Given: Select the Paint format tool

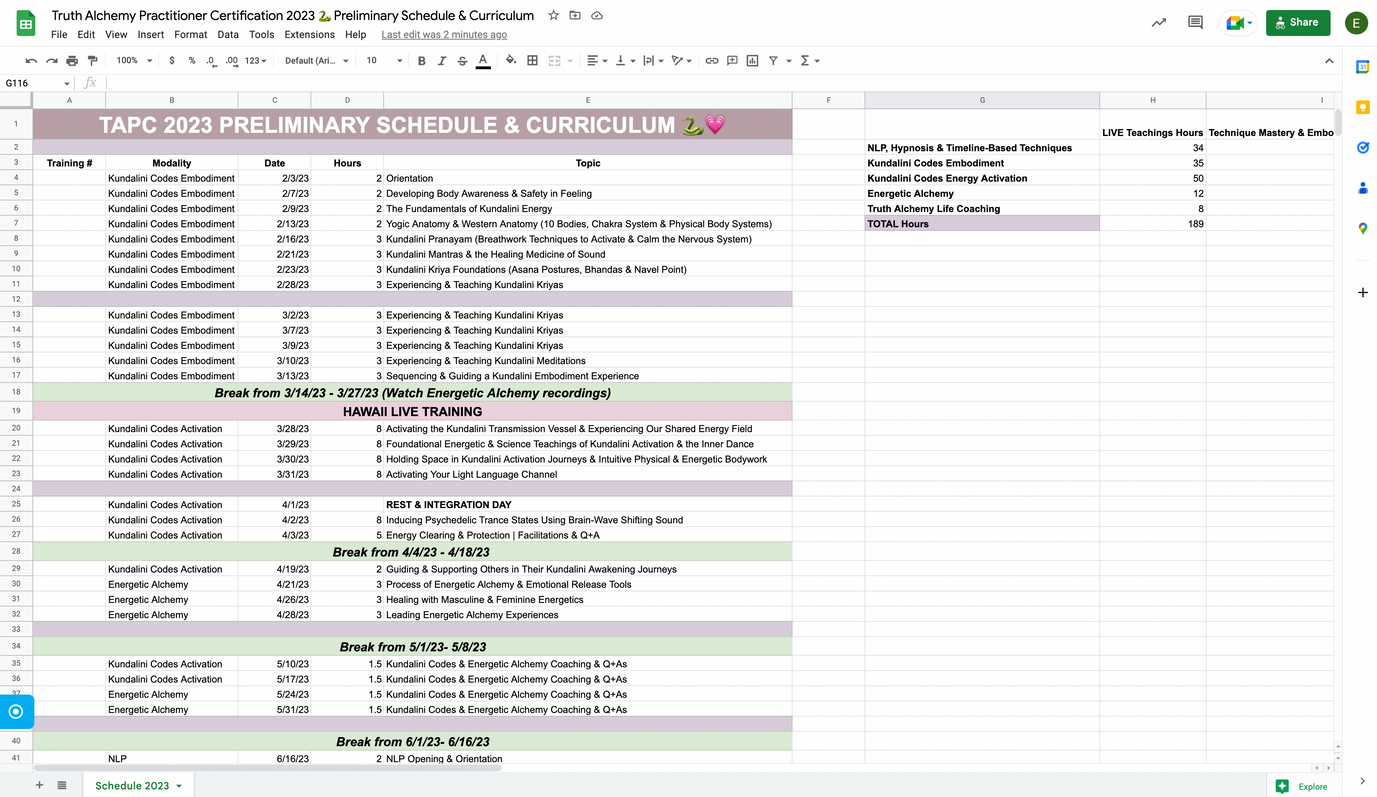Looking at the screenshot, I should (92, 61).
